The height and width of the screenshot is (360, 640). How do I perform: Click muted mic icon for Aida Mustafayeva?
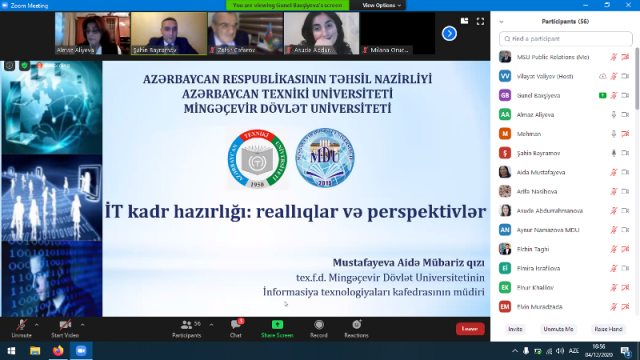coord(613,172)
